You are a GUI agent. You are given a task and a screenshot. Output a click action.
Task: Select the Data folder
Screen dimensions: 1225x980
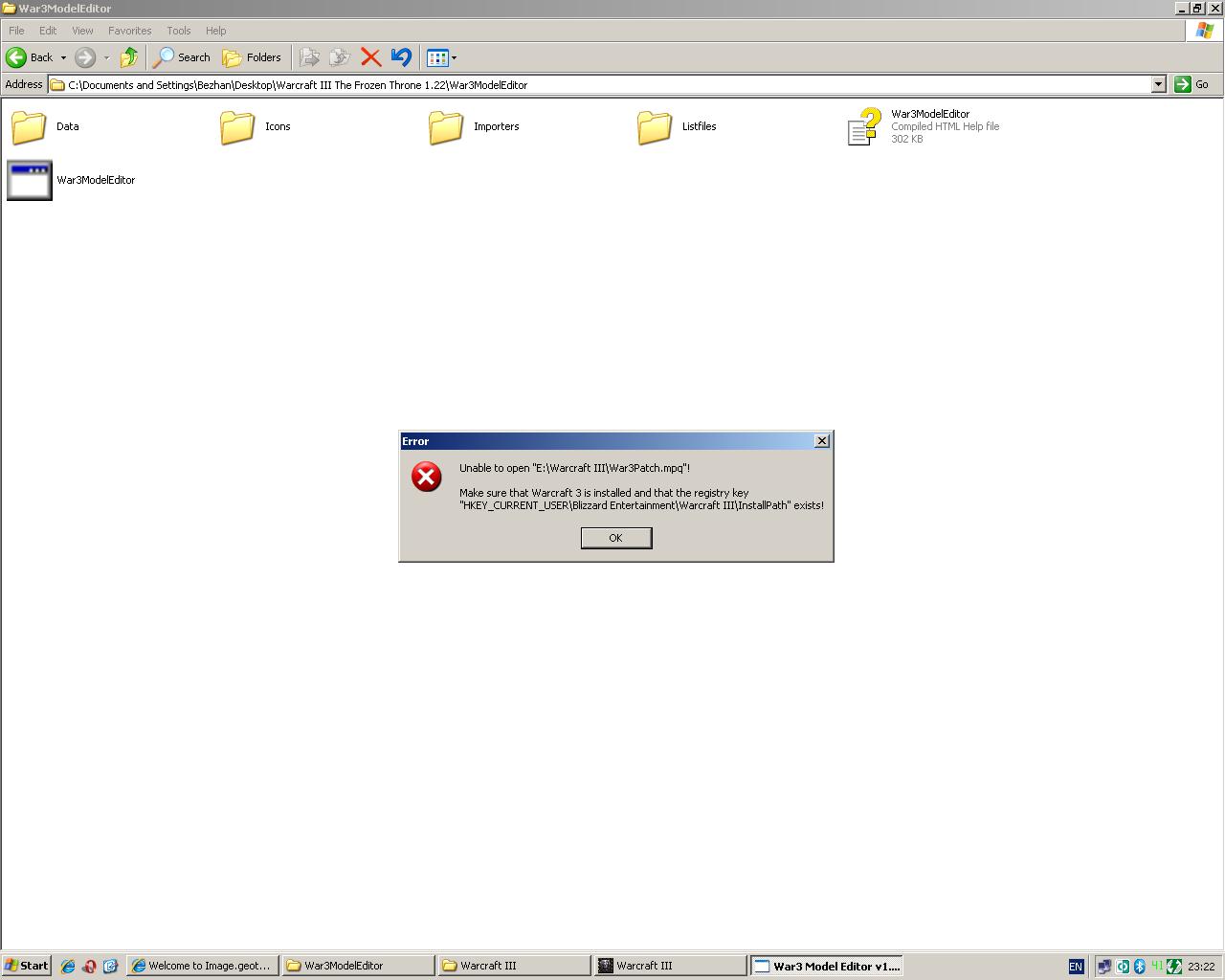30,126
